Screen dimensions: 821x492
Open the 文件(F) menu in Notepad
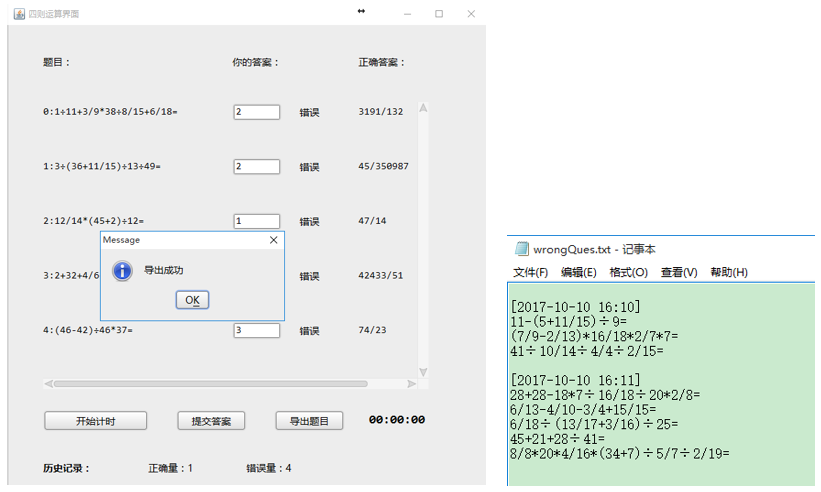click(x=530, y=272)
